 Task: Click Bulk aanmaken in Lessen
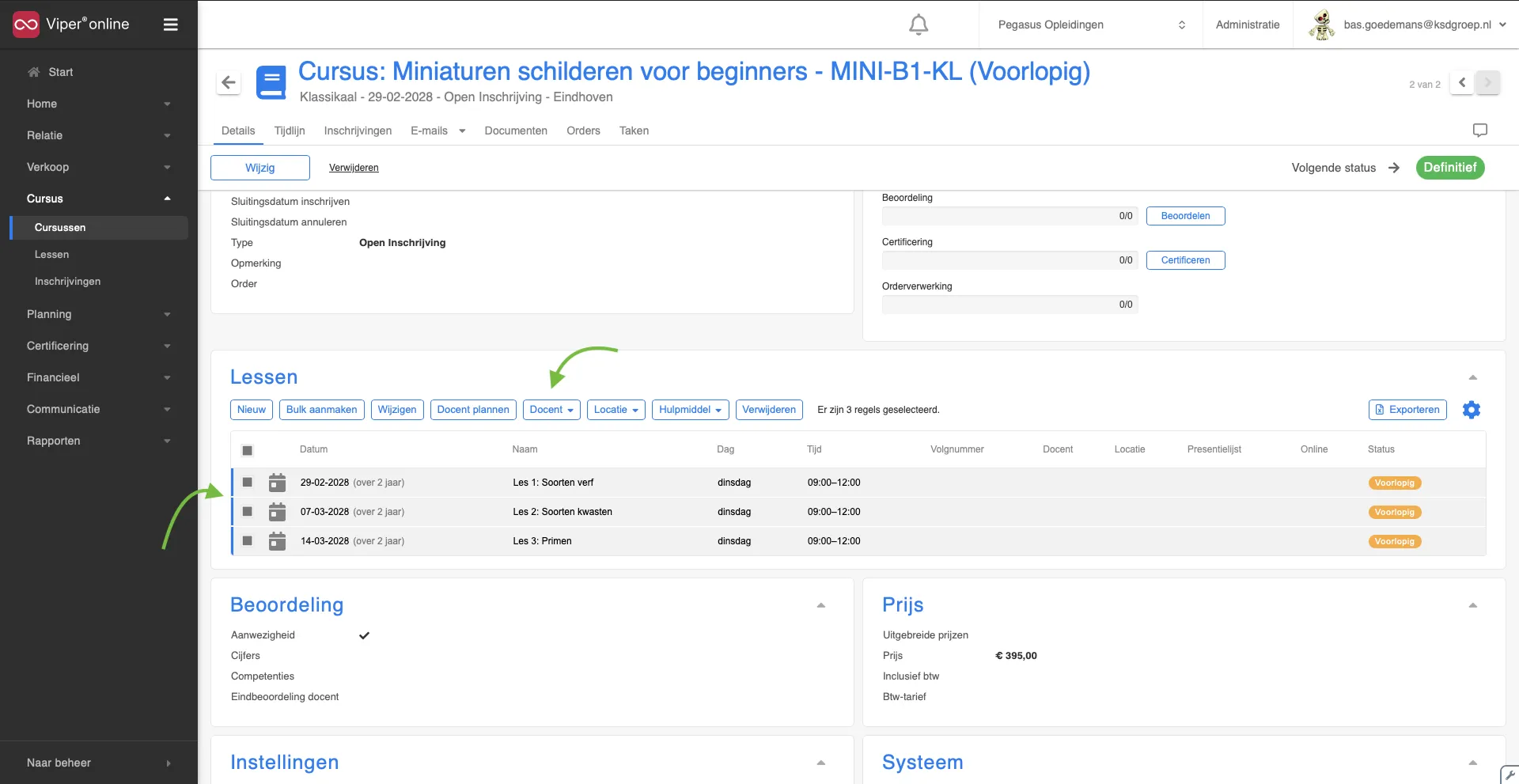pyautogui.click(x=321, y=410)
